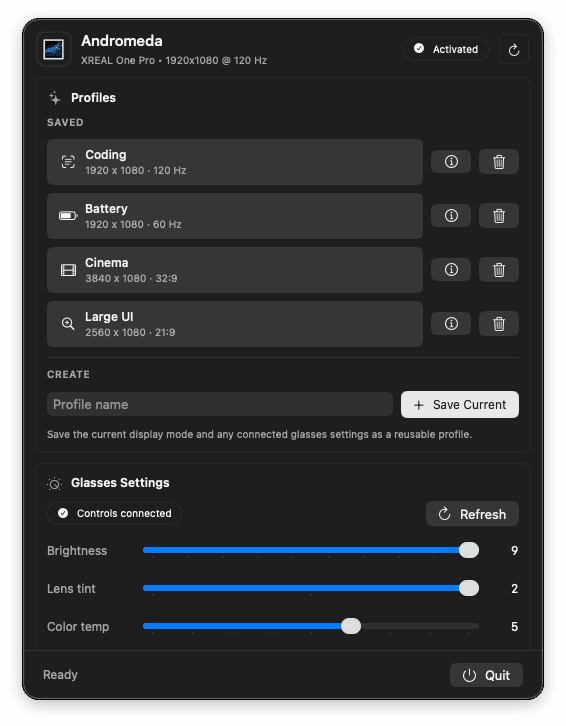Click the Controls connected checkmark icon
The height and width of the screenshot is (726, 566).
click(x=63, y=513)
